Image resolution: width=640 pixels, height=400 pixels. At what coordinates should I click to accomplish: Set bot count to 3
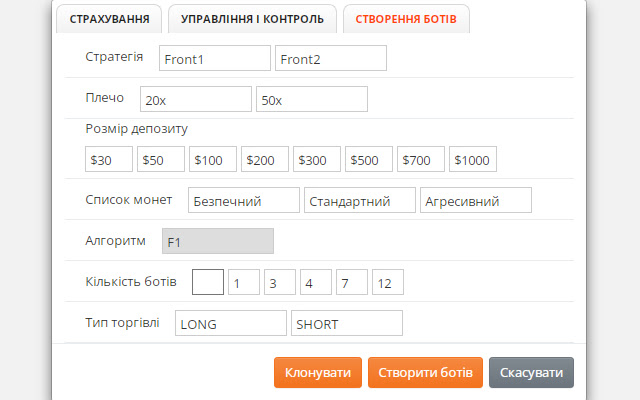point(280,282)
